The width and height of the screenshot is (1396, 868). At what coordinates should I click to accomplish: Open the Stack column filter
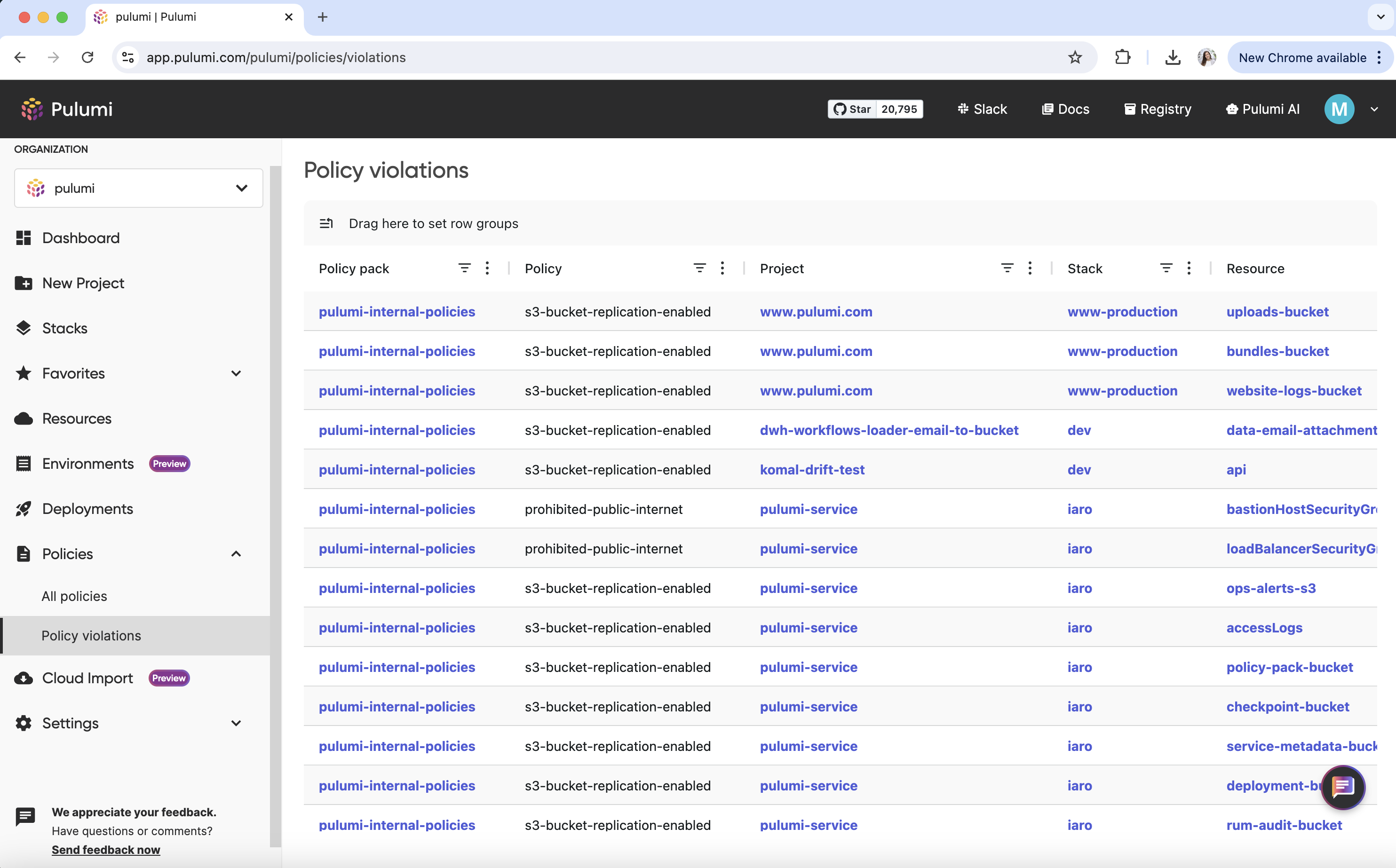coord(1166,268)
